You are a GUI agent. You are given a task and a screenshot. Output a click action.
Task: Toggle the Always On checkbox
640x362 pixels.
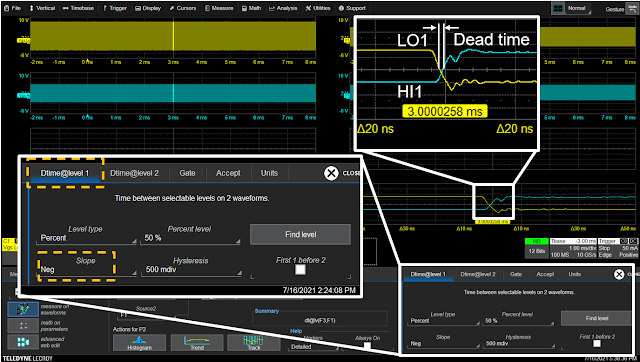367,346
